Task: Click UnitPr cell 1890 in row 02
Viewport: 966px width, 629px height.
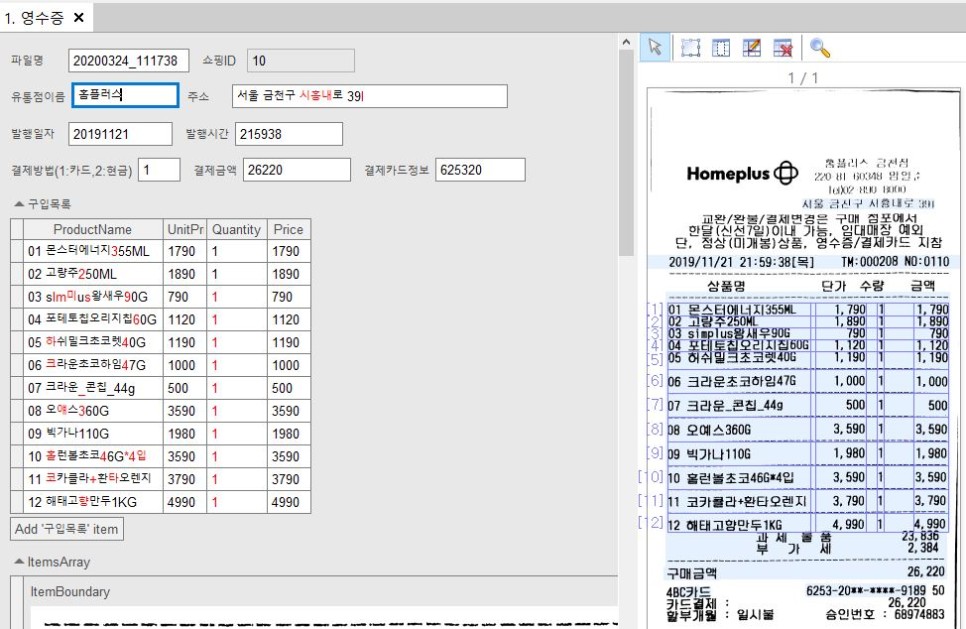Action: point(185,274)
